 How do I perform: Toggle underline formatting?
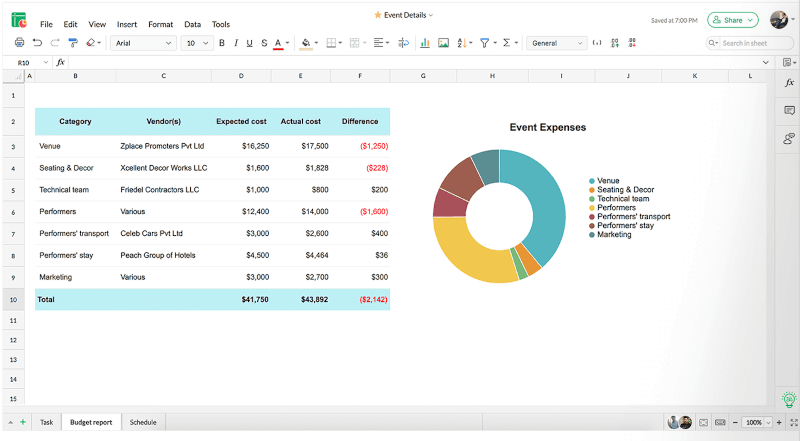pos(249,43)
